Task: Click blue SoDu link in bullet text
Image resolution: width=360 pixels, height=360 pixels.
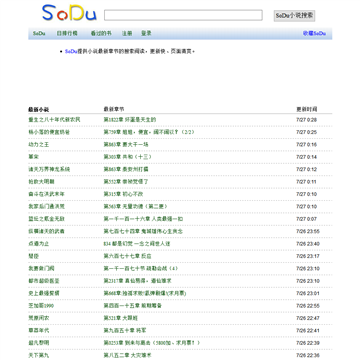Action: click(x=71, y=51)
